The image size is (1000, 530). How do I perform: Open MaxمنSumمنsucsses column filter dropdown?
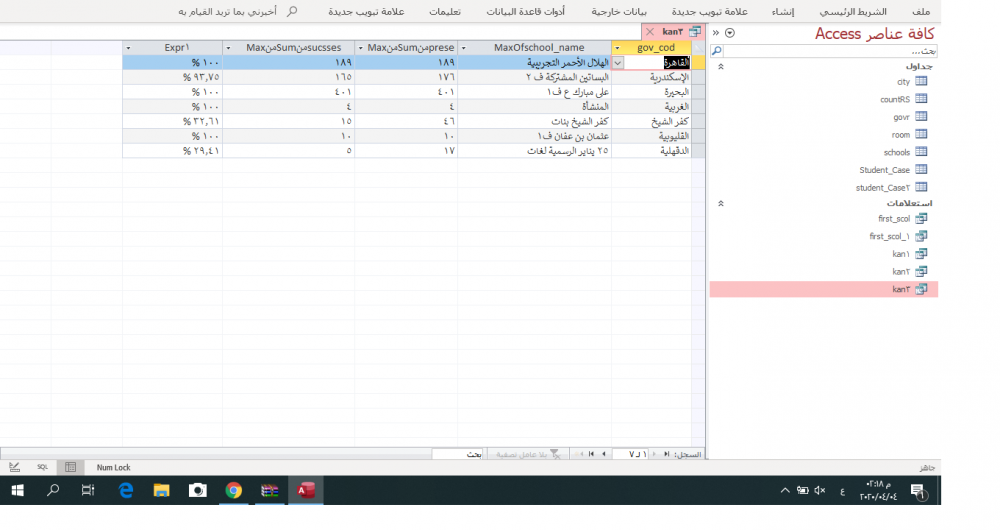228,48
